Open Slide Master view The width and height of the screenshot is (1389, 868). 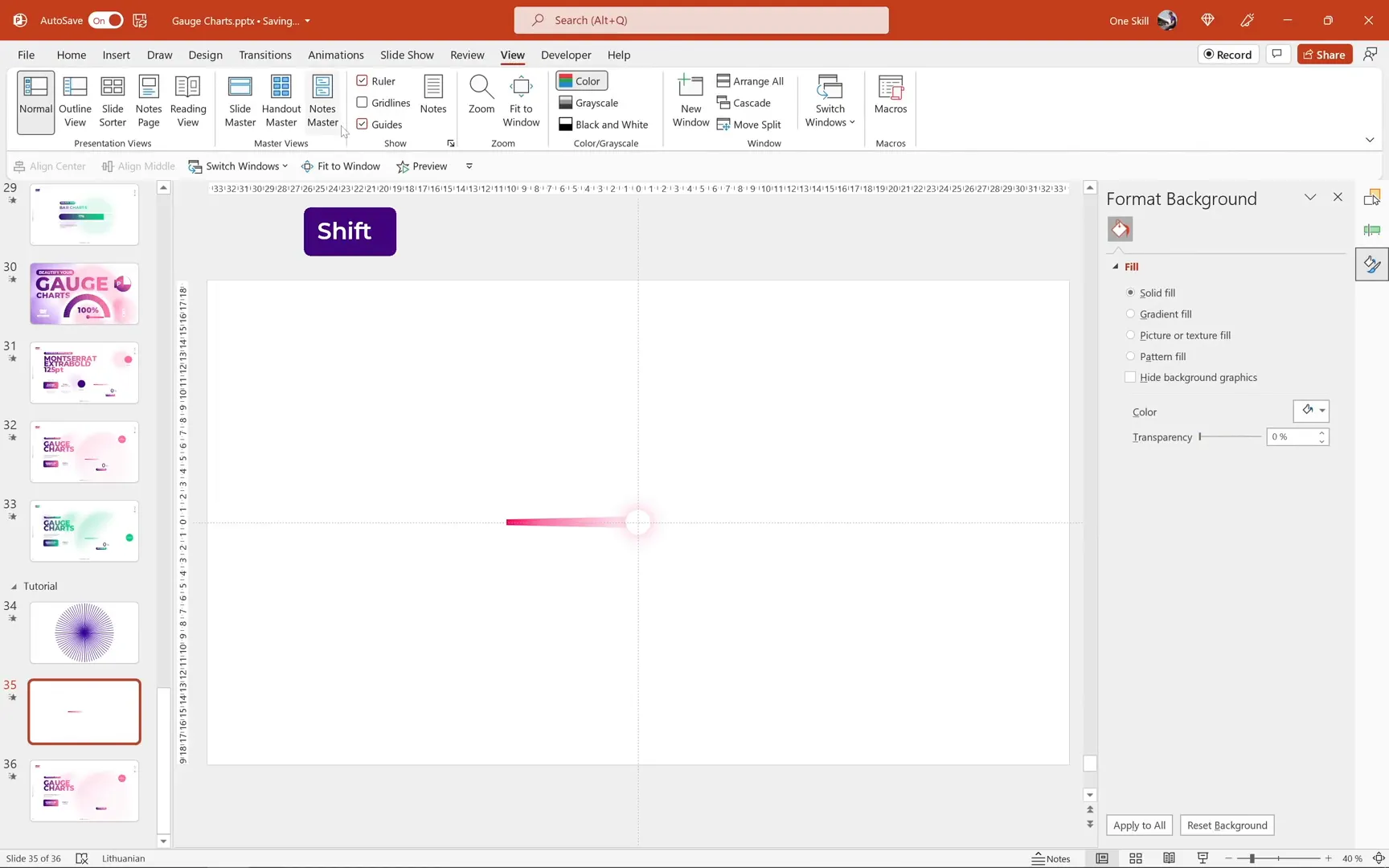(240, 100)
